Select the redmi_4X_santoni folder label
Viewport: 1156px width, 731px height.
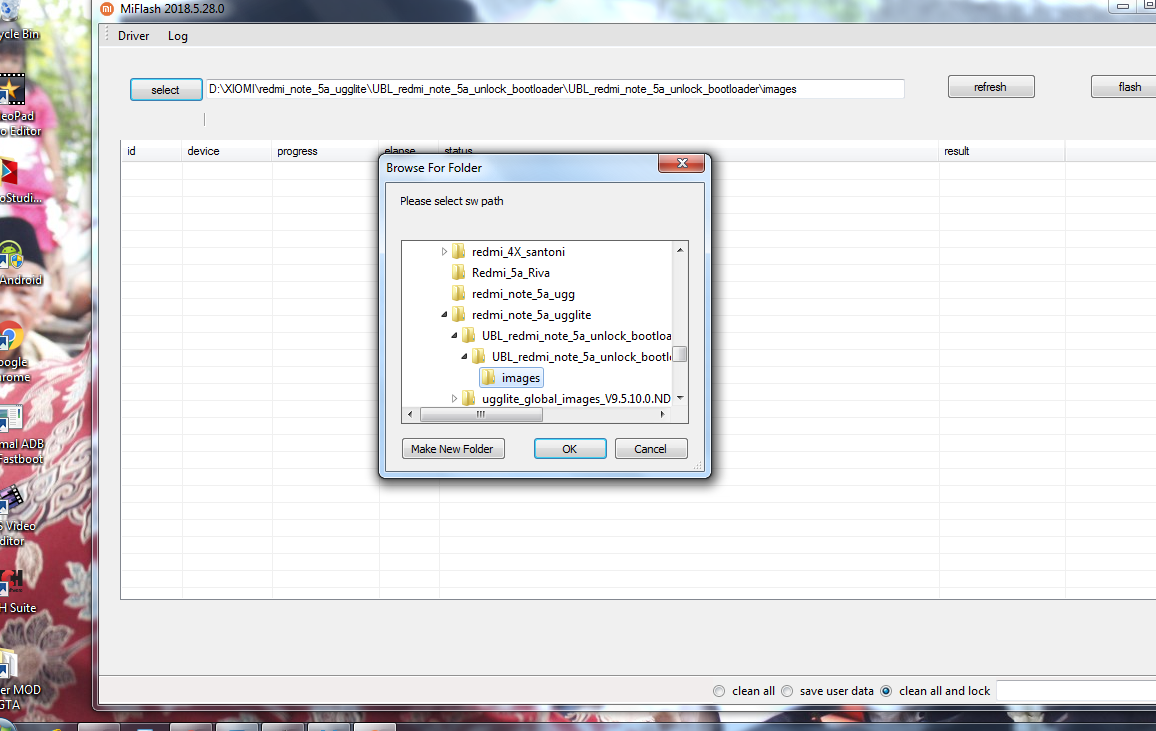(x=518, y=252)
